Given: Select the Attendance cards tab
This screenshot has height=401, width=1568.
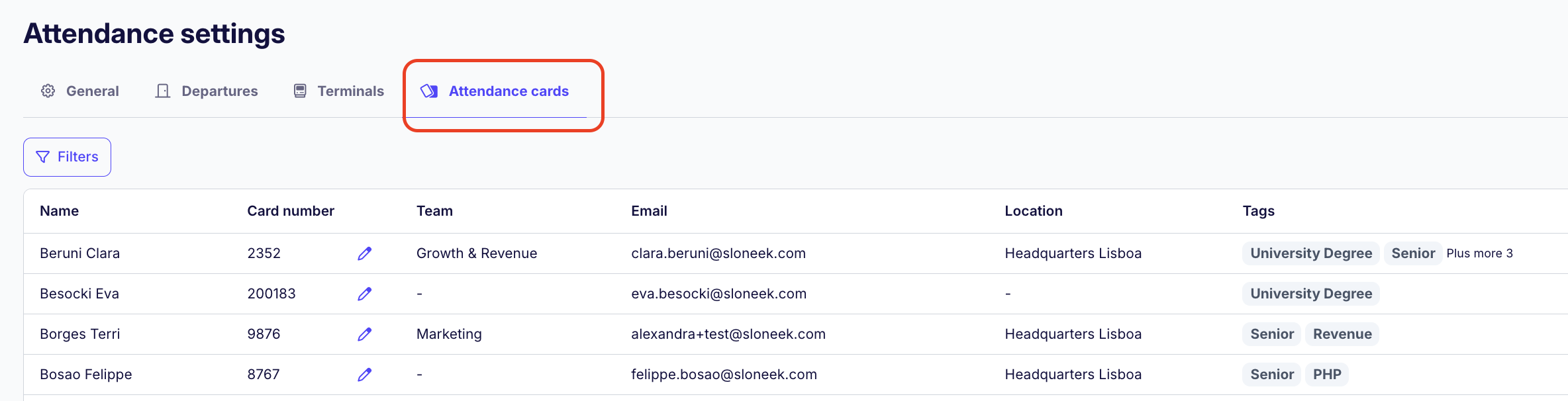Looking at the screenshot, I should [509, 91].
